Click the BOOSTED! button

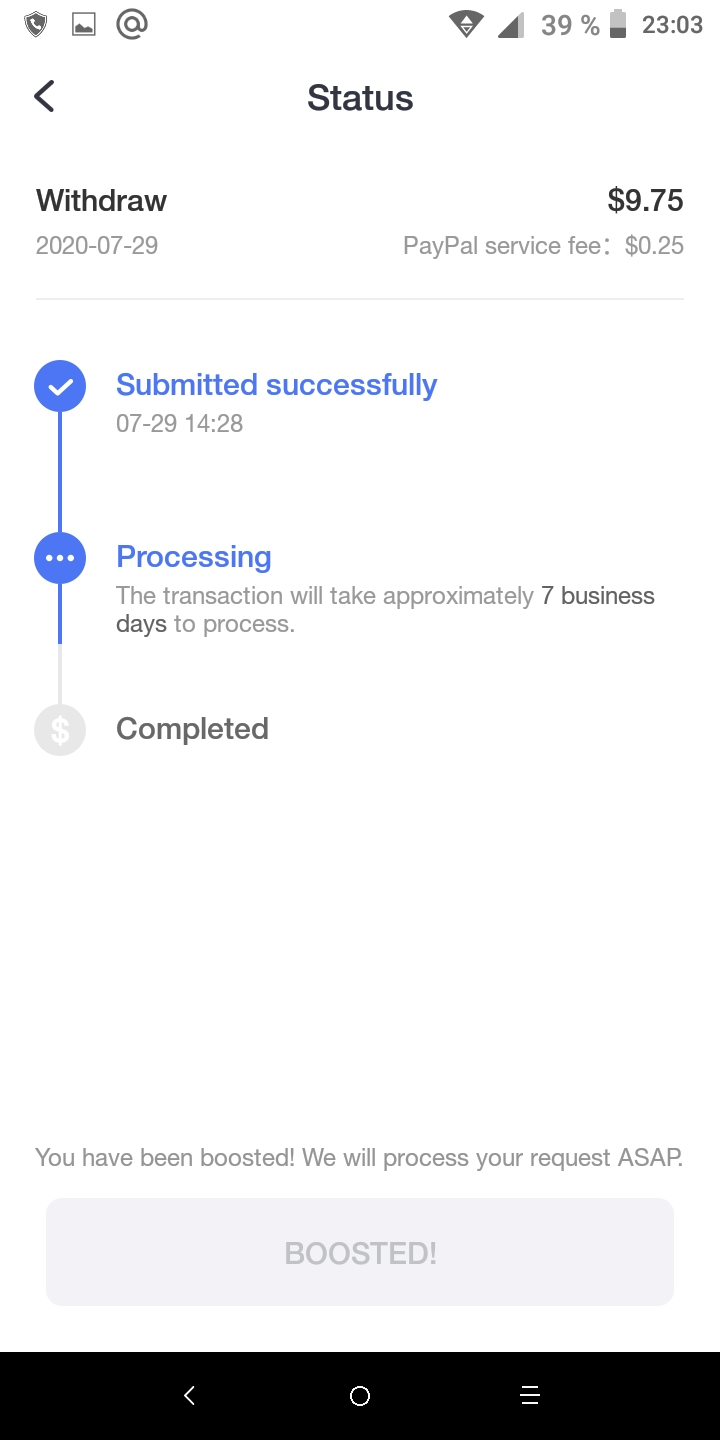coord(360,1252)
